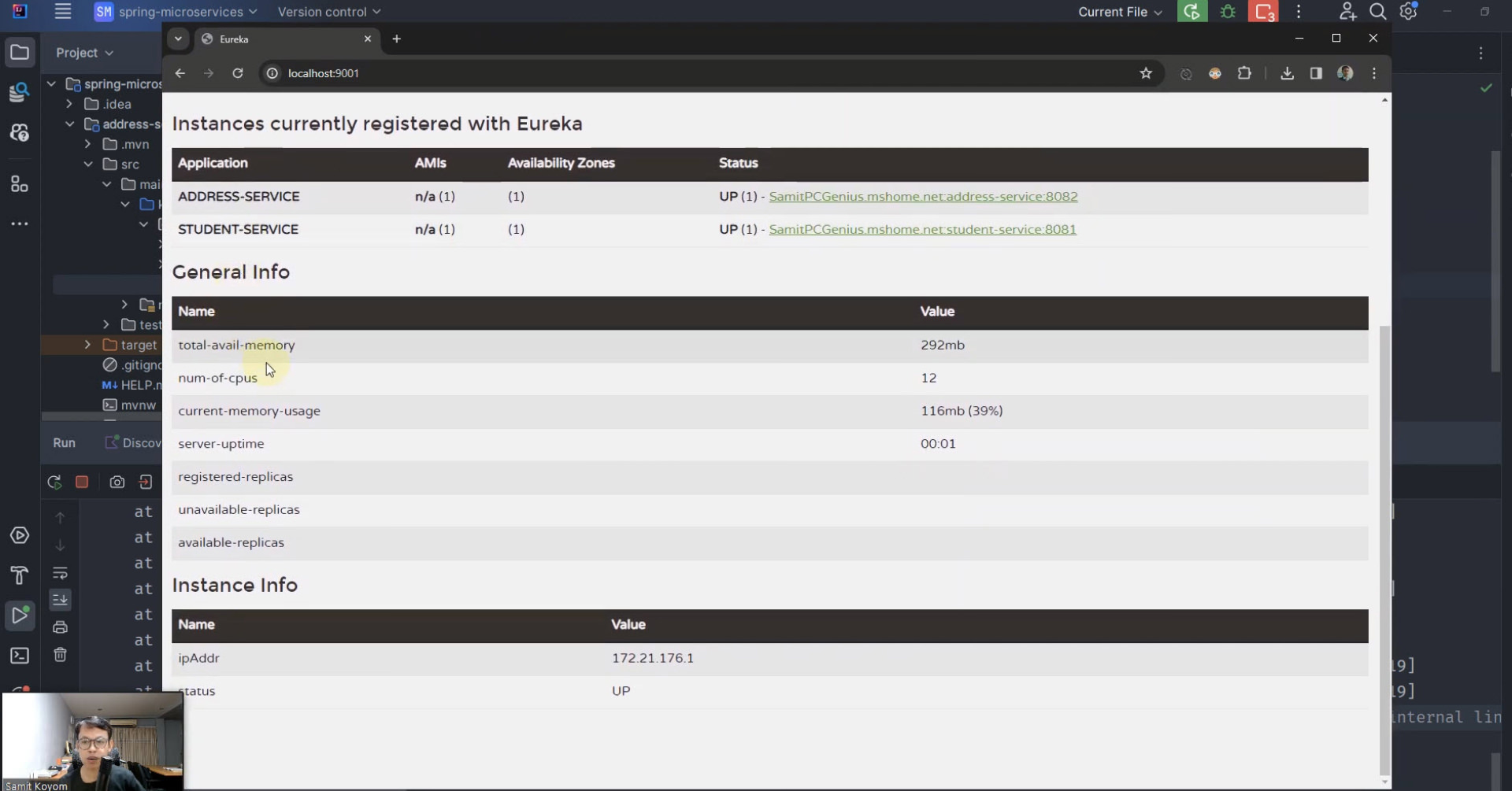This screenshot has width=1512, height=791.
Task: Toggle the browser side panel
Action: (x=1316, y=73)
